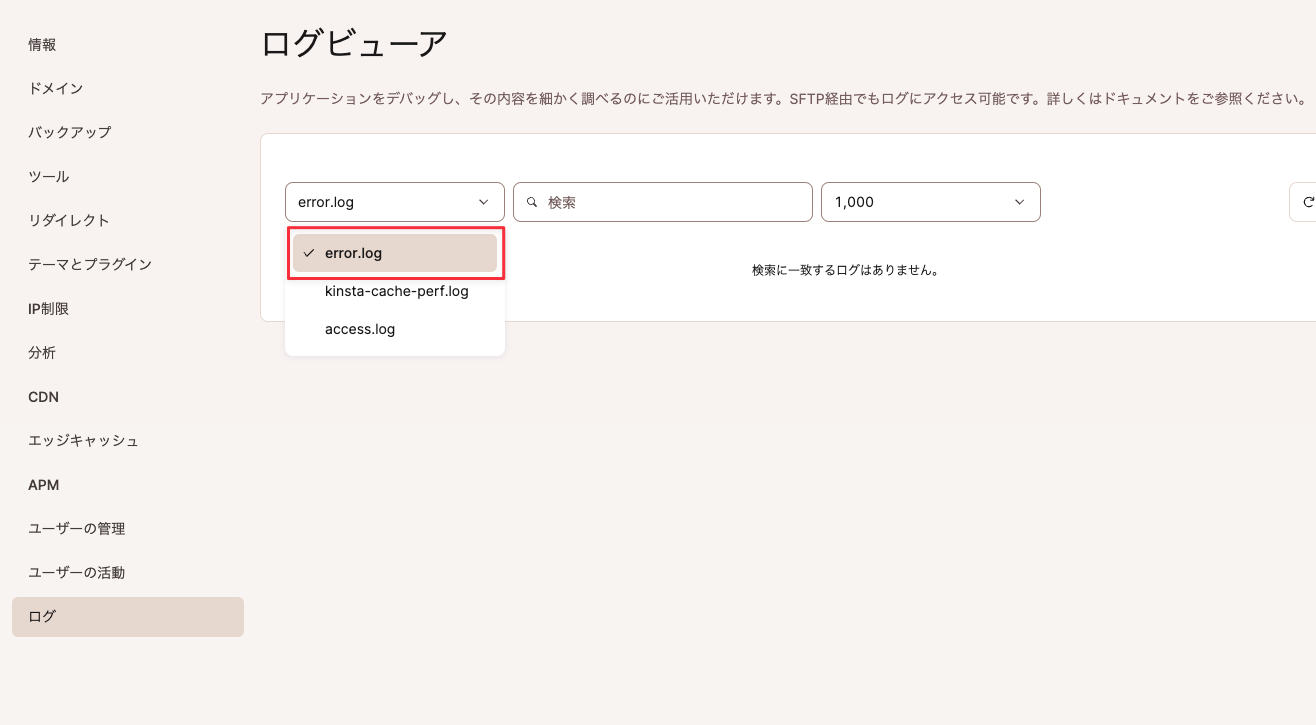This screenshot has width=1316, height=725.
Task: Go to エッジキャッシュ page
Action: (83, 441)
